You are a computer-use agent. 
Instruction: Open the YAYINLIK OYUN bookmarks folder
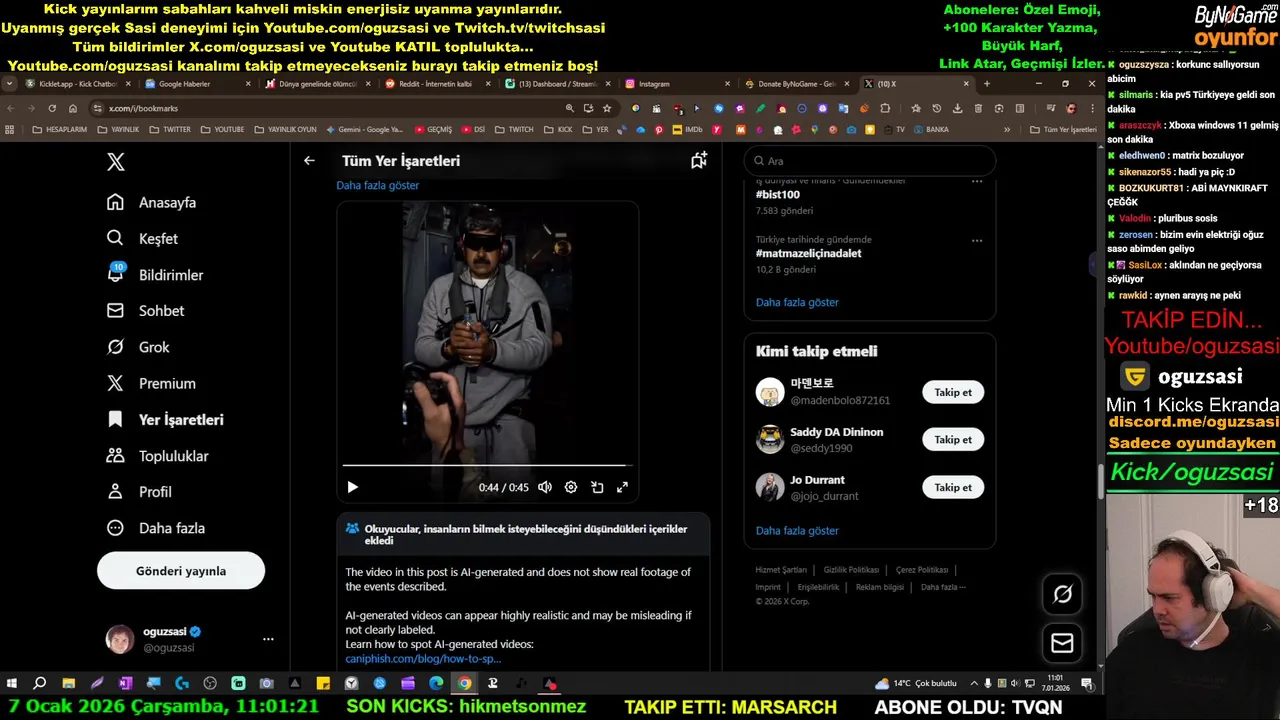pos(285,129)
